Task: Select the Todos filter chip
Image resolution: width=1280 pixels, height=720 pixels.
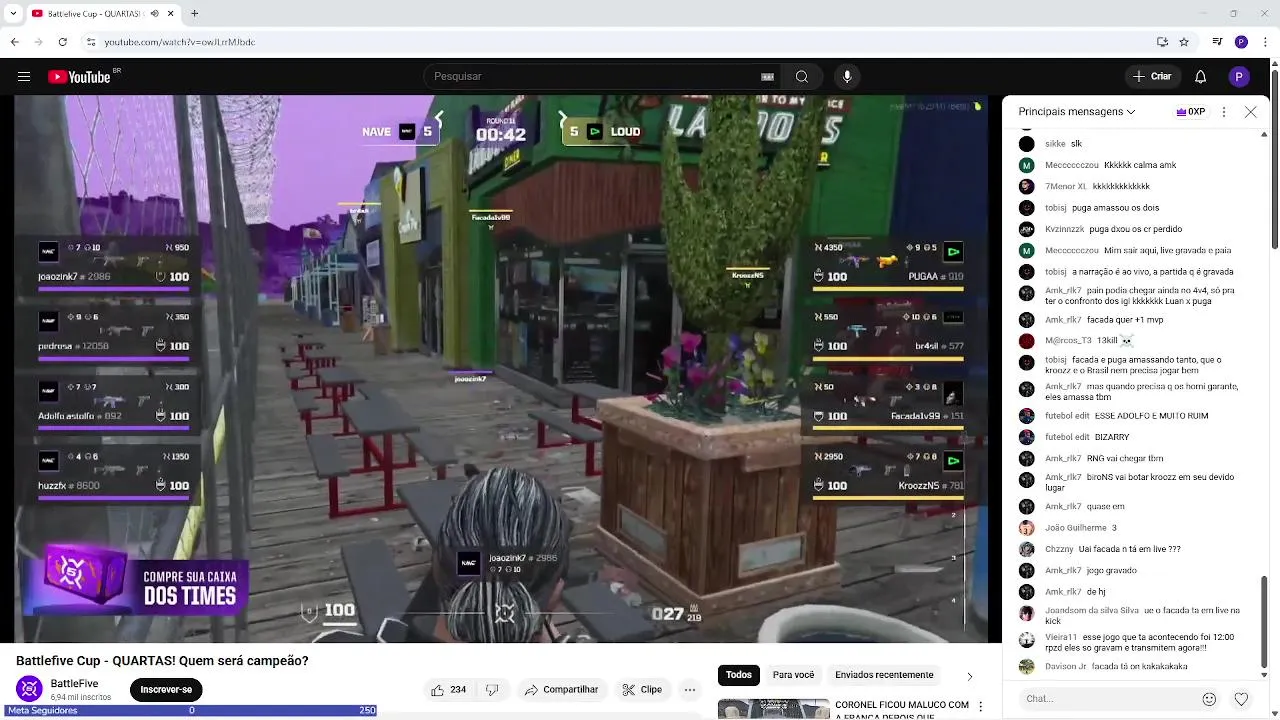Action: pos(739,675)
